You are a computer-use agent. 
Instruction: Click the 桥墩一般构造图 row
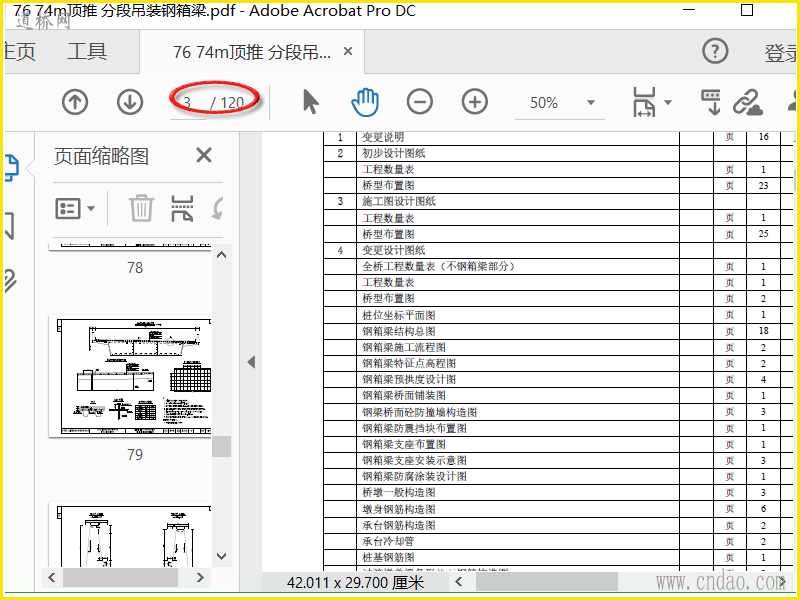[x=558, y=493]
